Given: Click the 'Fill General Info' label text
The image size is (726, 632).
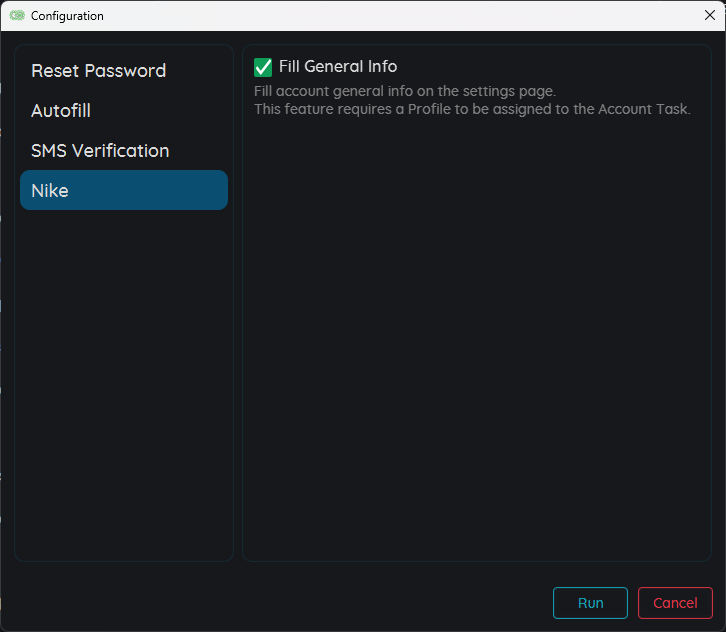Looking at the screenshot, I should click(338, 67).
